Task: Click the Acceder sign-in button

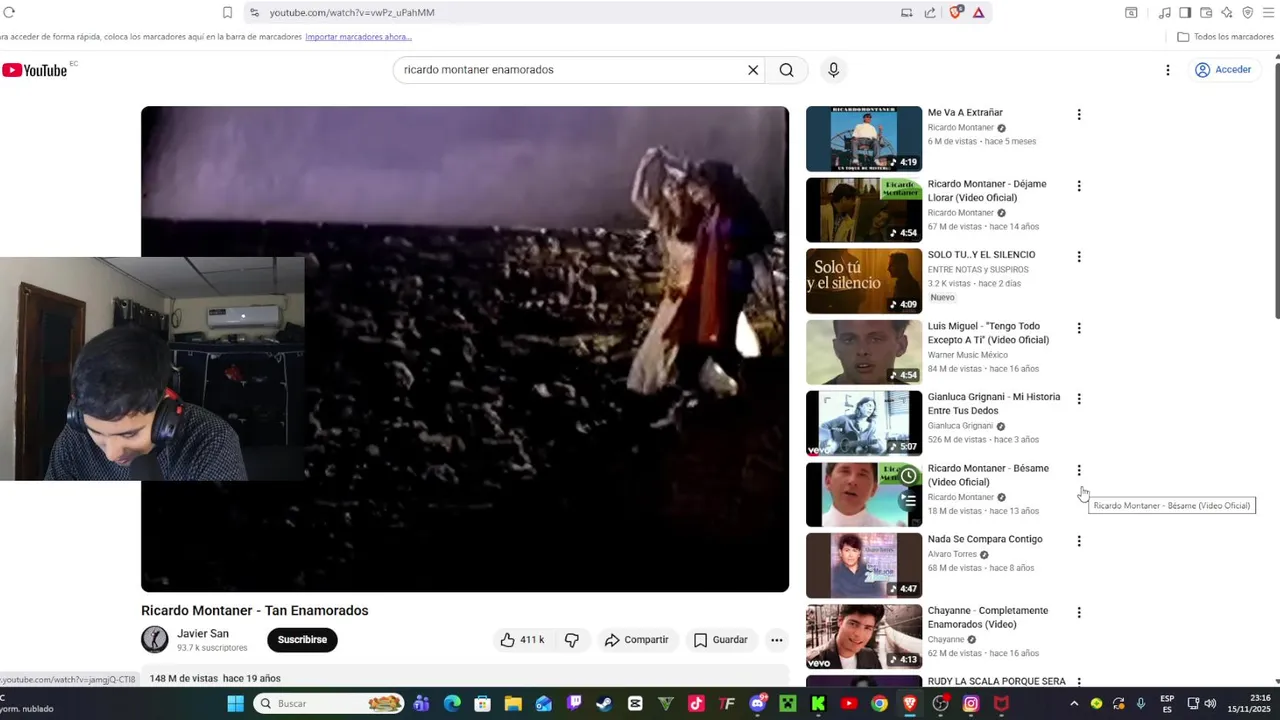Action: [x=1223, y=70]
